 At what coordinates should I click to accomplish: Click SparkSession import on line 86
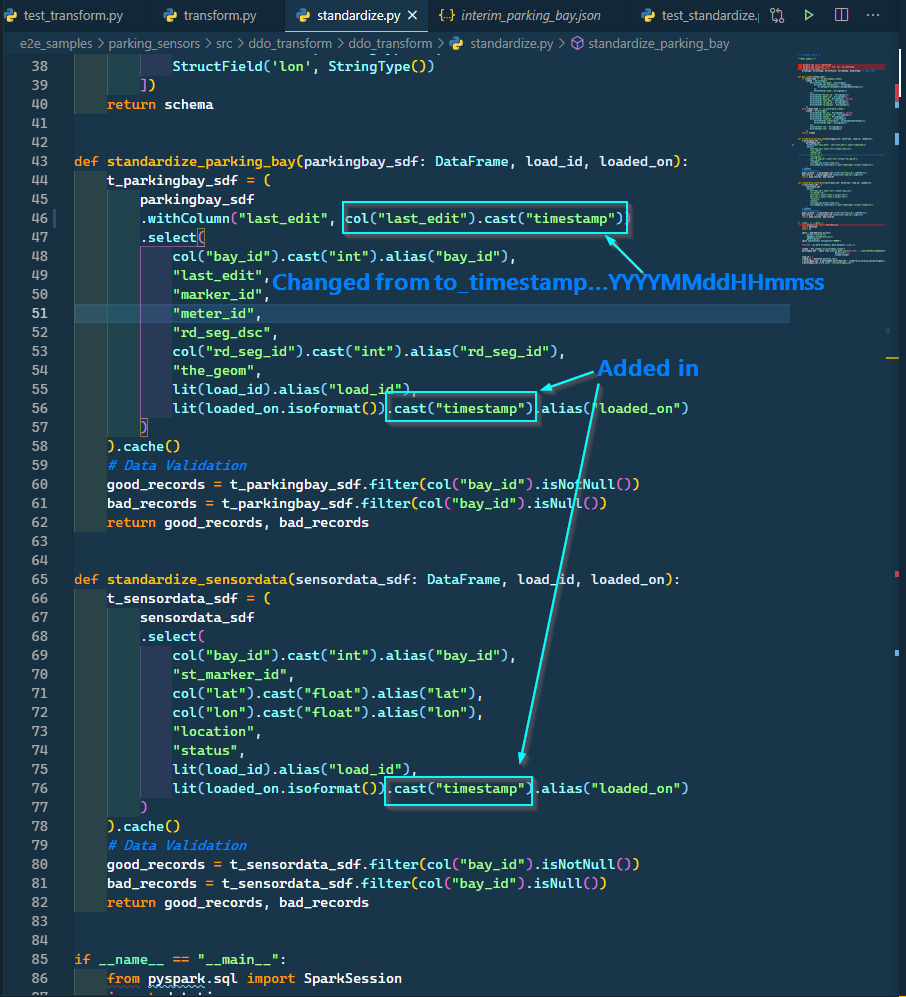click(x=353, y=979)
